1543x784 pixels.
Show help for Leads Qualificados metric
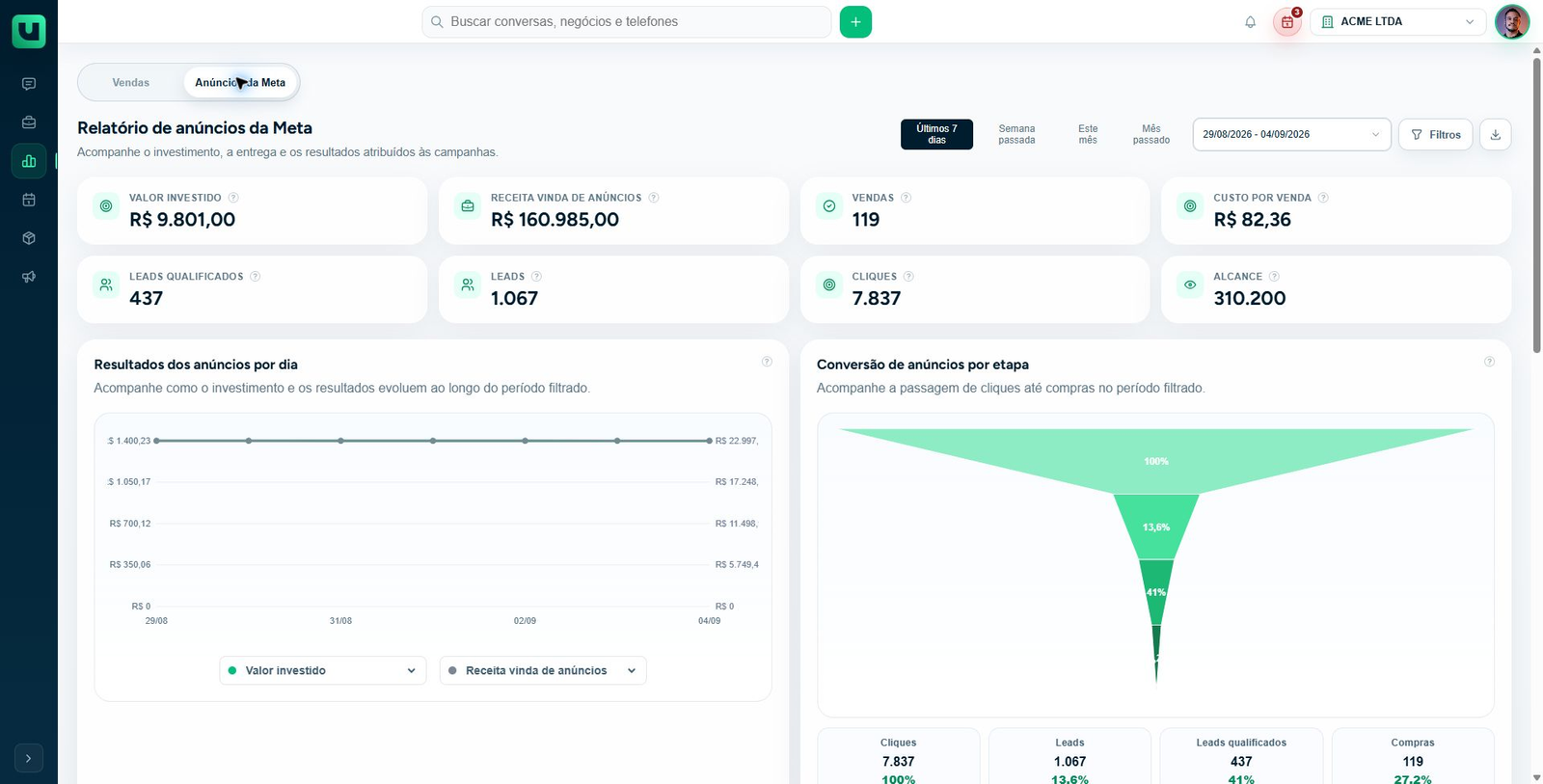click(256, 277)
